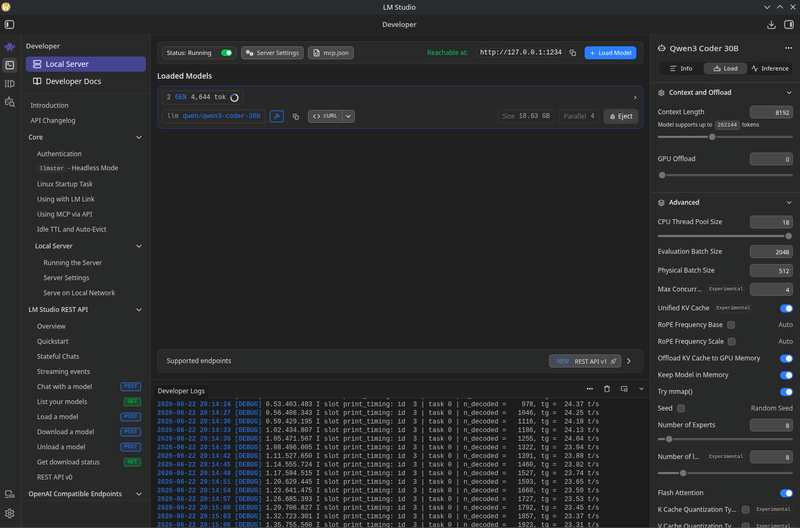Image resolution: width=800 pixels, height=528 pixels.
Task: Collapse the Local Server docs subsection
Action: coord(139,246)
